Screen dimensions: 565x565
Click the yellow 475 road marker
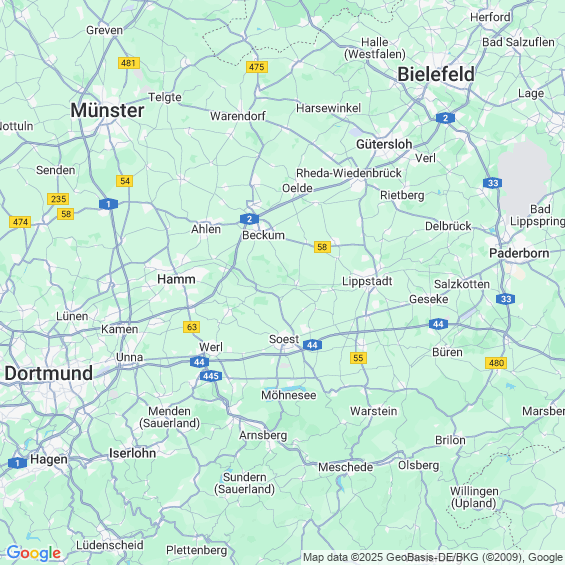[x=257, y=67]
